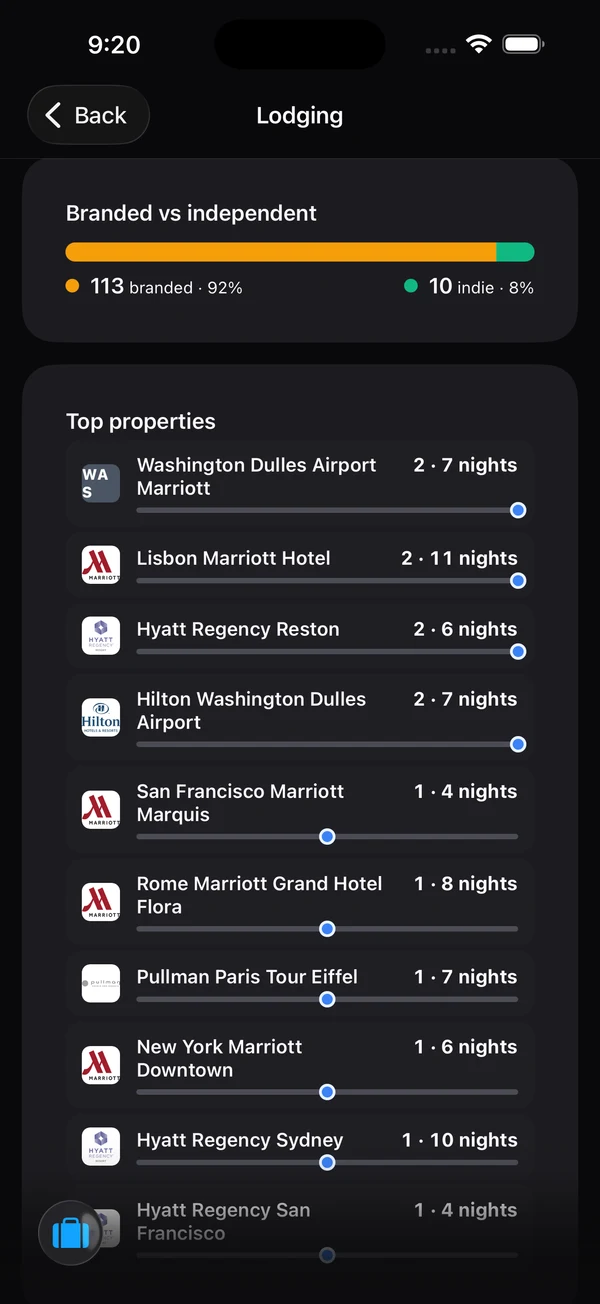Tap the Hyatt Regency Sydney logo
The height and width of the screenshot is (1304, 600).
[x=101, y=1147]
